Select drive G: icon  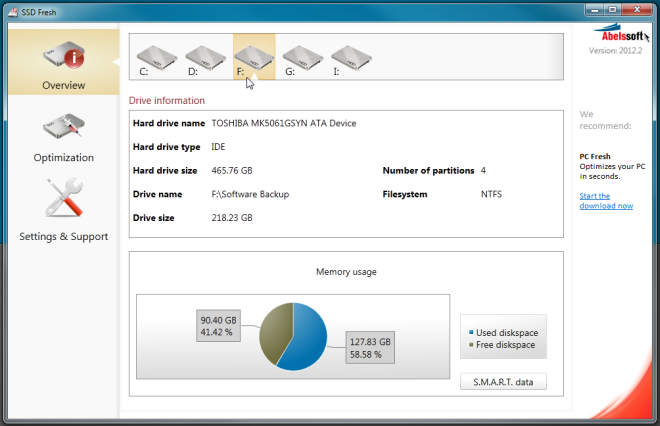(303, 57)
